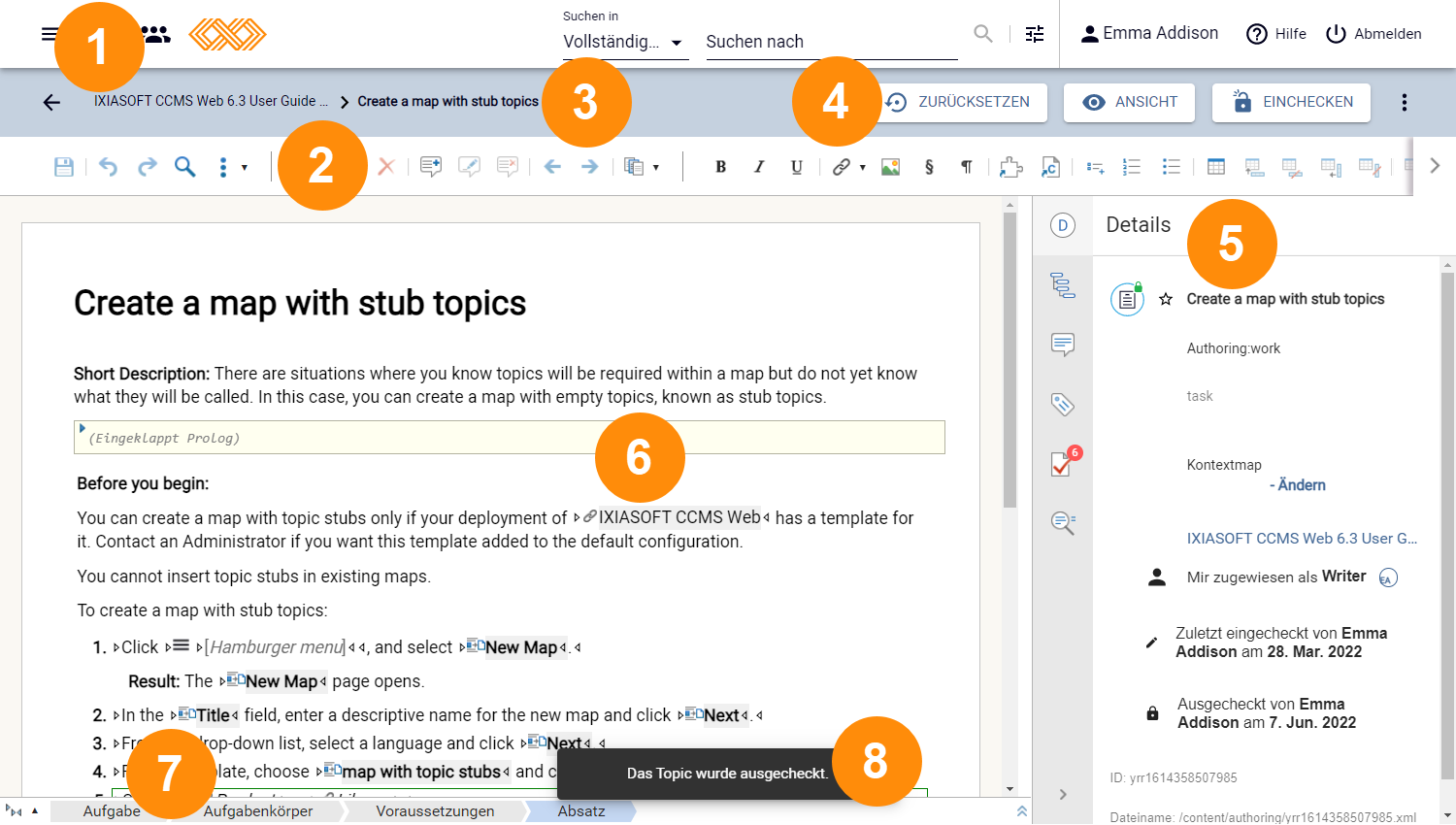This screenshot has height=825, width=1456.
Task: Open the structure tree side panel tab
Action: tap(1063, 285)
